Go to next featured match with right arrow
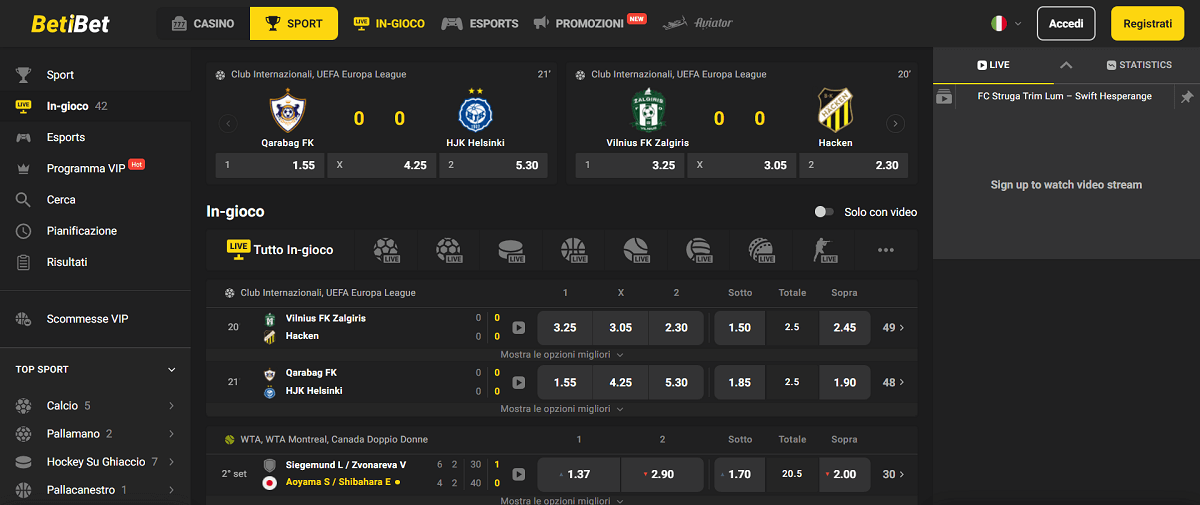Screen dimensions: 1200x505 [x=895, y=124]
